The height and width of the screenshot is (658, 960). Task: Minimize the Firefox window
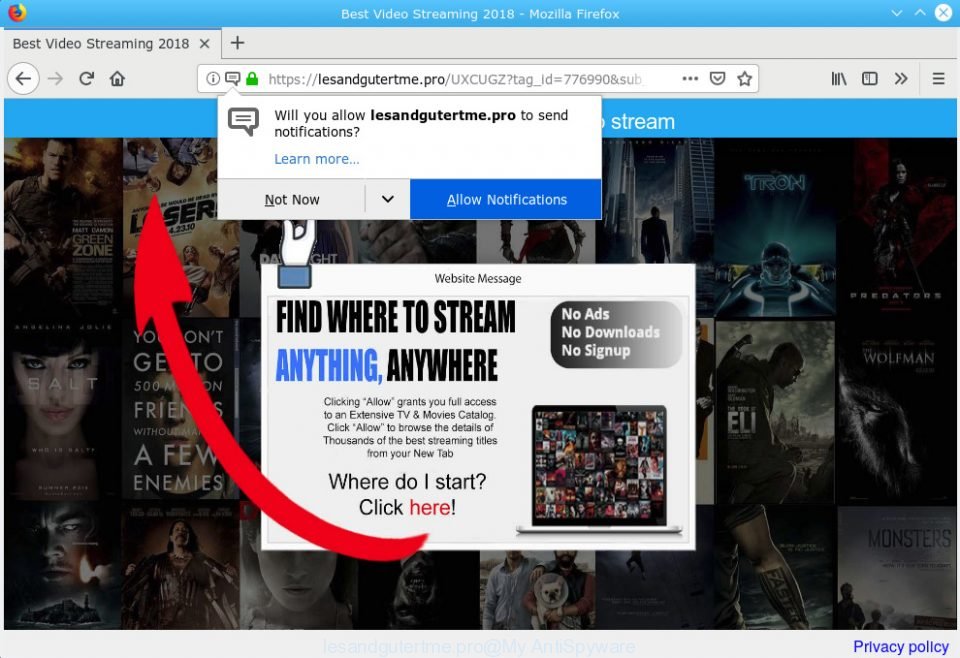coord(896,13)
